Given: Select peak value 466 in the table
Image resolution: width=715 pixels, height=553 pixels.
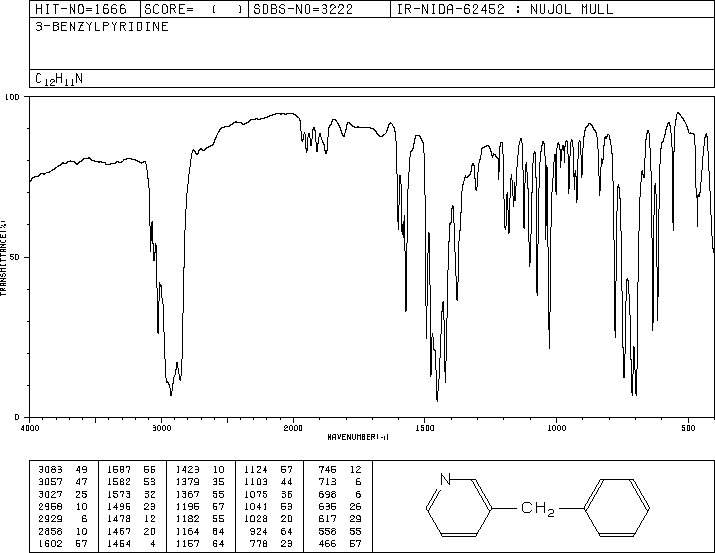Looking at the screenshot, I should 327,543.
